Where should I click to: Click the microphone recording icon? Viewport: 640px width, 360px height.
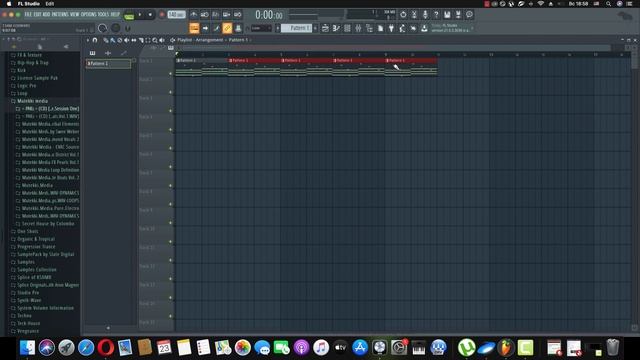[x=425, y=15]
